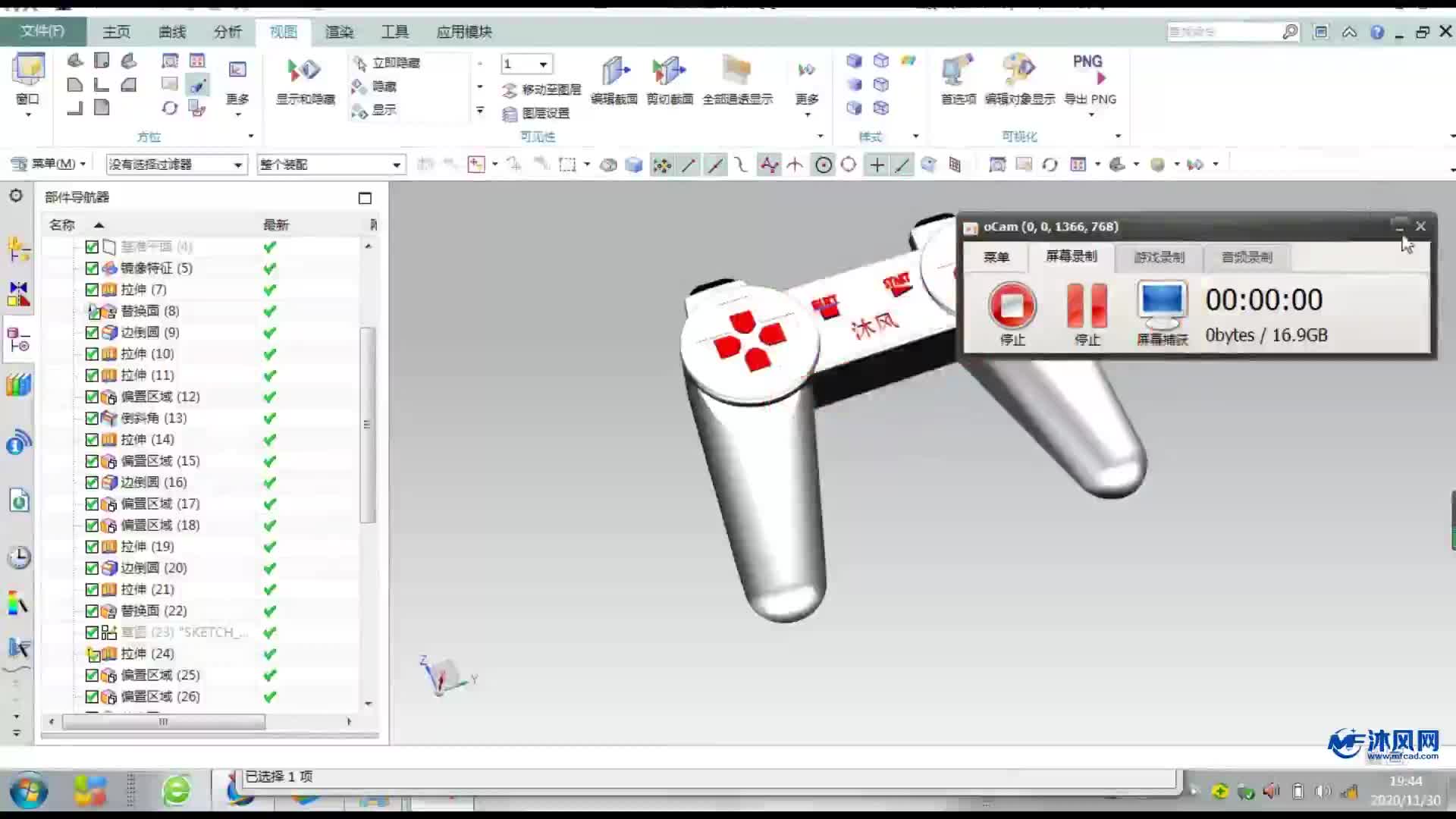Image resolution: width=1456 pixels, height=819 pixels.
Task: Open the 菜单(M) menu dropdown
Action: 49,164
